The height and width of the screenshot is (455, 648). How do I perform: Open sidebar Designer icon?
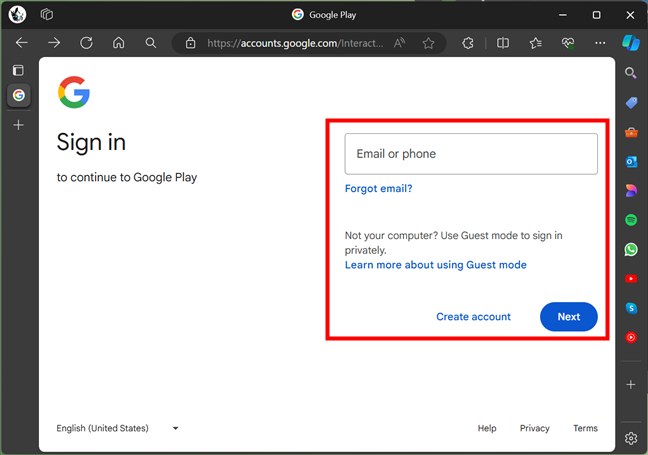pyautogui.click(x=631, y=191)
